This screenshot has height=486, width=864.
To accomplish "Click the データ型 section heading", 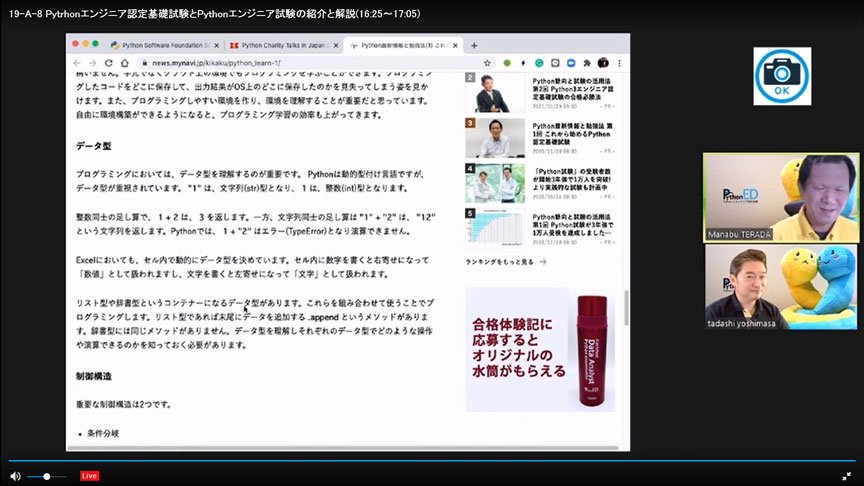I will tap(94, 146).
